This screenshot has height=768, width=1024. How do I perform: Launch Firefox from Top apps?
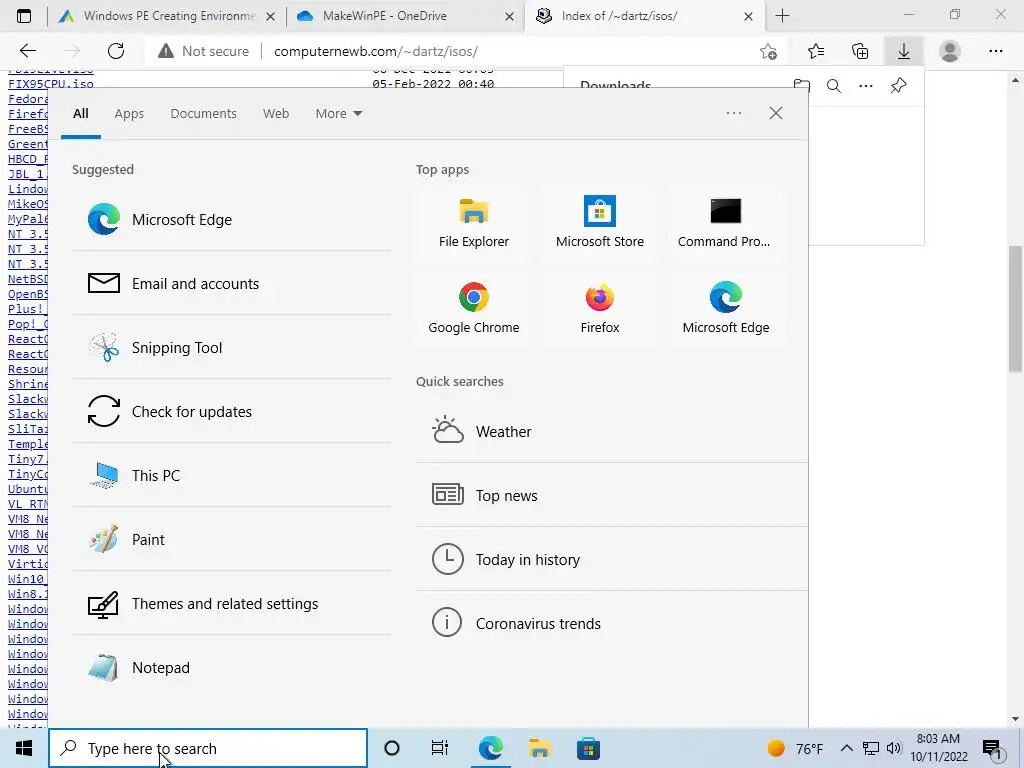[x=600, y=309]
